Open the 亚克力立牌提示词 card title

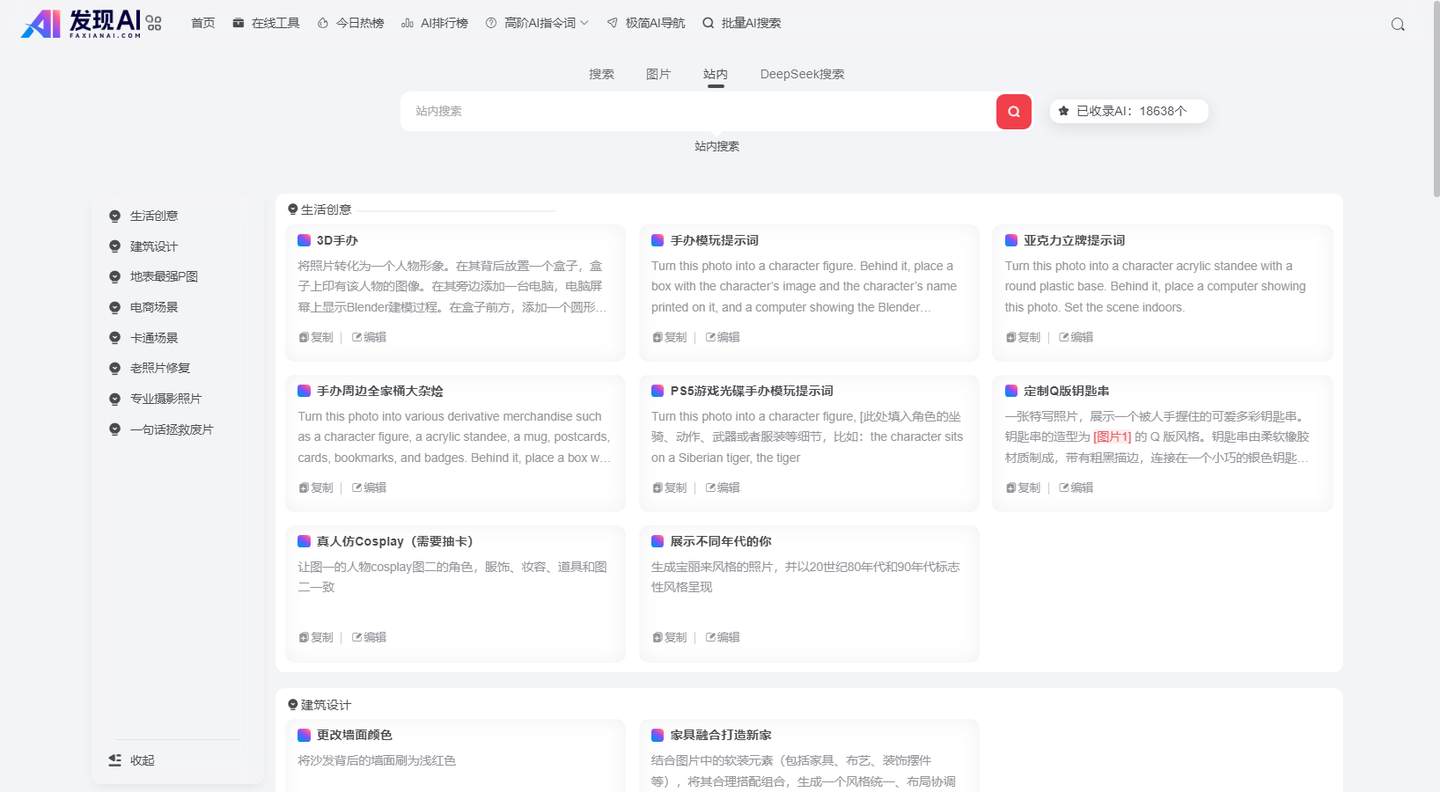pos(1074,240)
